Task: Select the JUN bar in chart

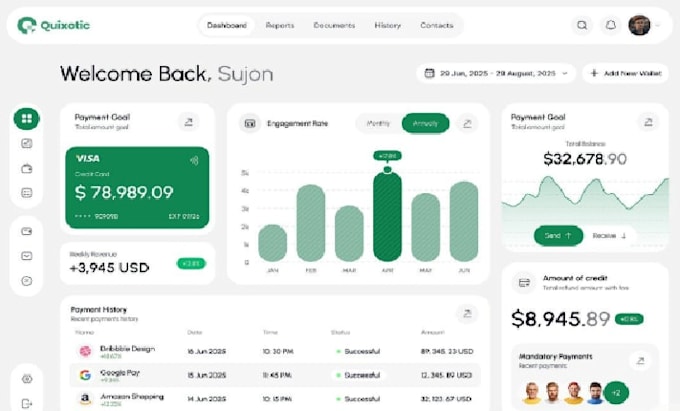Action: click(x=464, y=222)
